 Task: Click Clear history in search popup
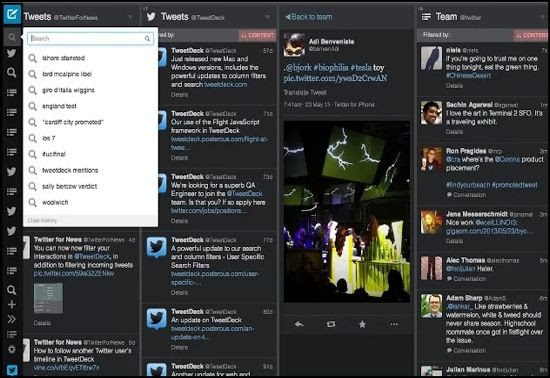[x=42, y=220]
